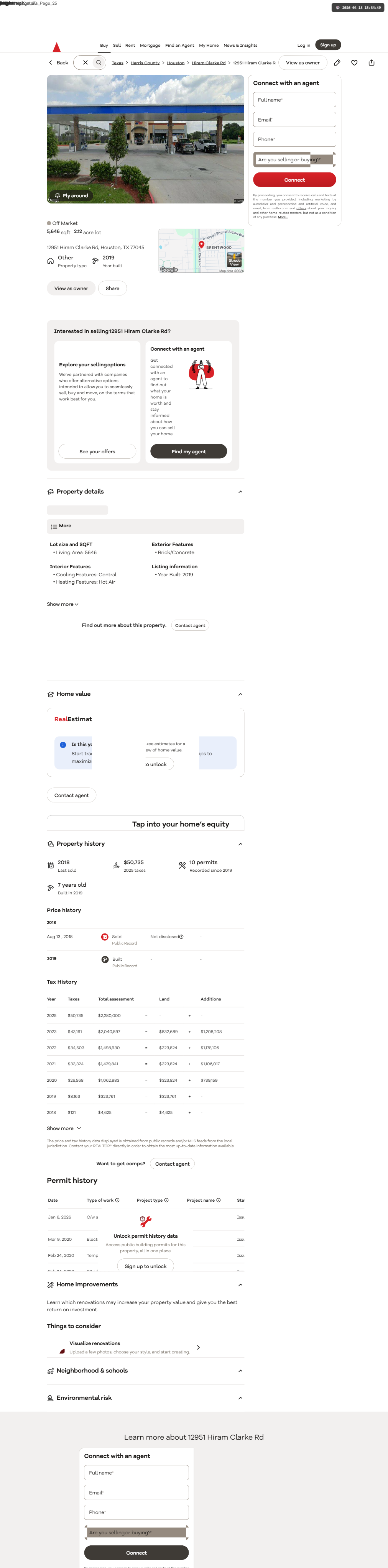The image size is (388, 1568).
Task: Collapse the Property details section
Action: (240, 492)
